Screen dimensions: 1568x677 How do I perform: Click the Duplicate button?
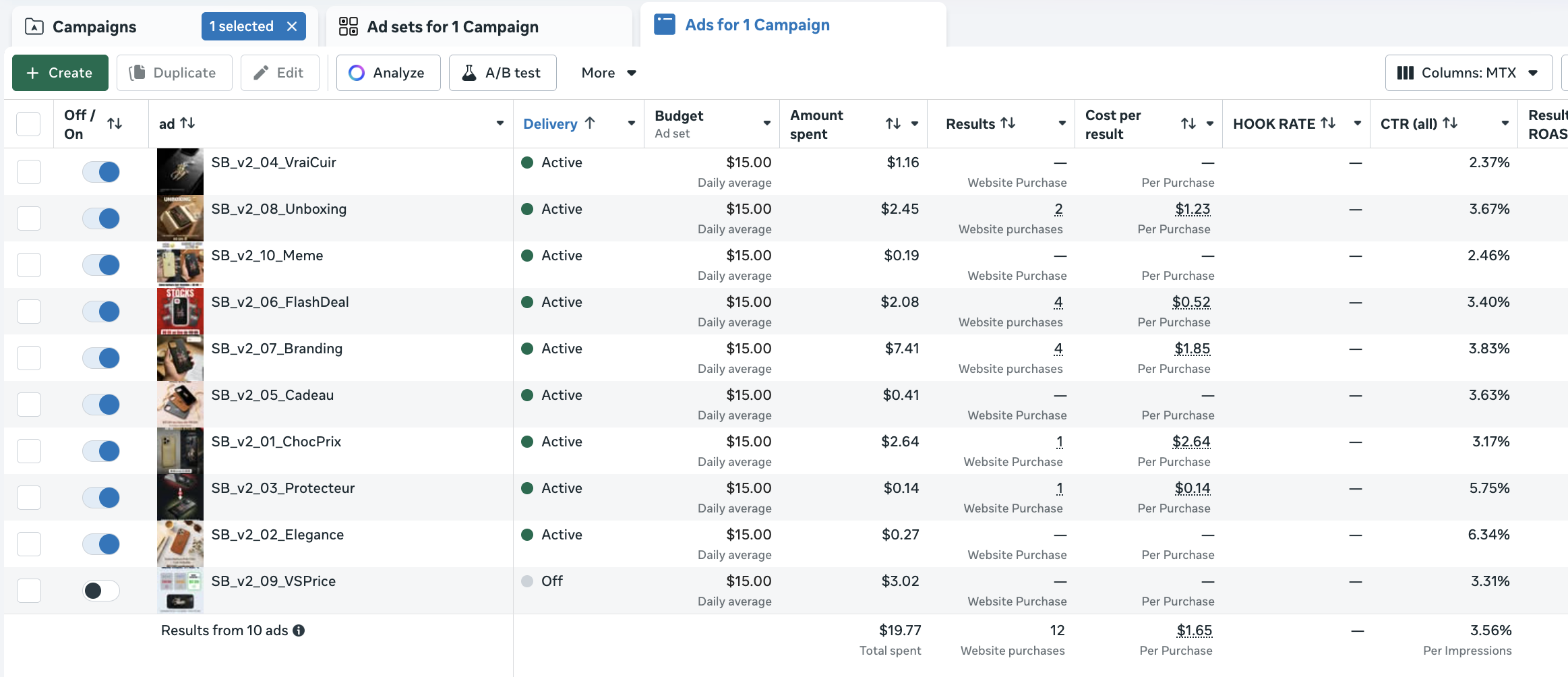click(x=174, y=73)
